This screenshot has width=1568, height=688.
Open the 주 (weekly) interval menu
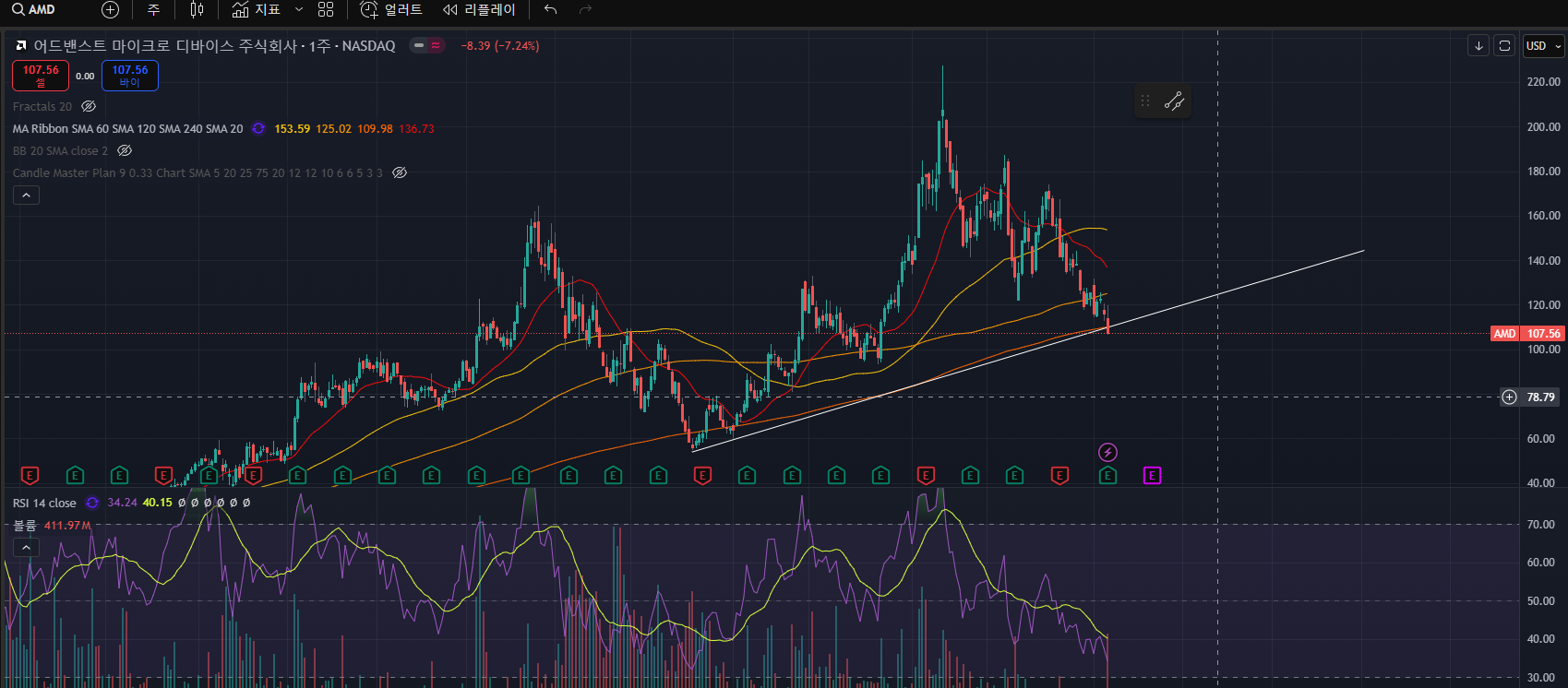coord(153,9)
